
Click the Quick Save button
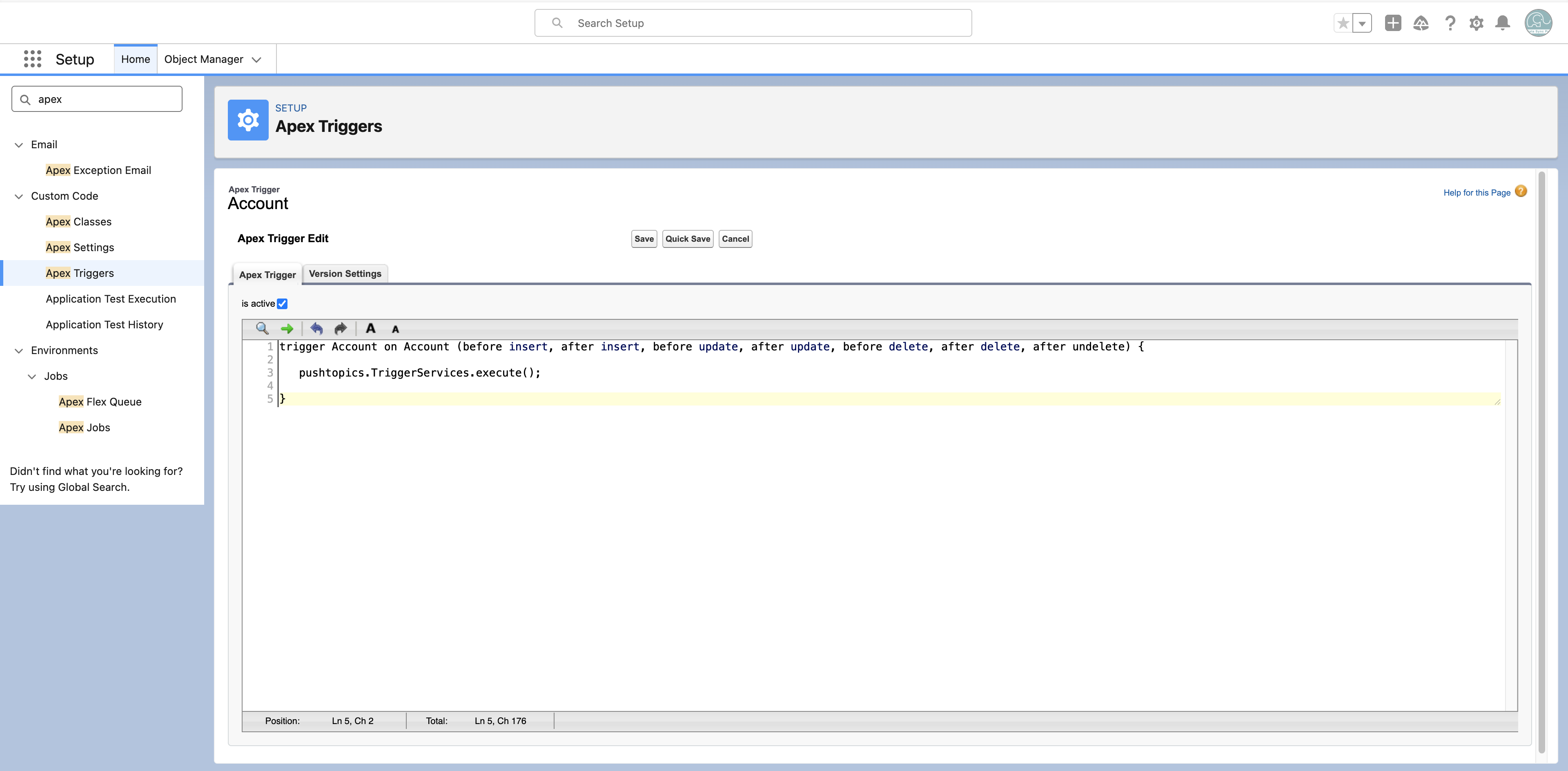pos(688,238)
